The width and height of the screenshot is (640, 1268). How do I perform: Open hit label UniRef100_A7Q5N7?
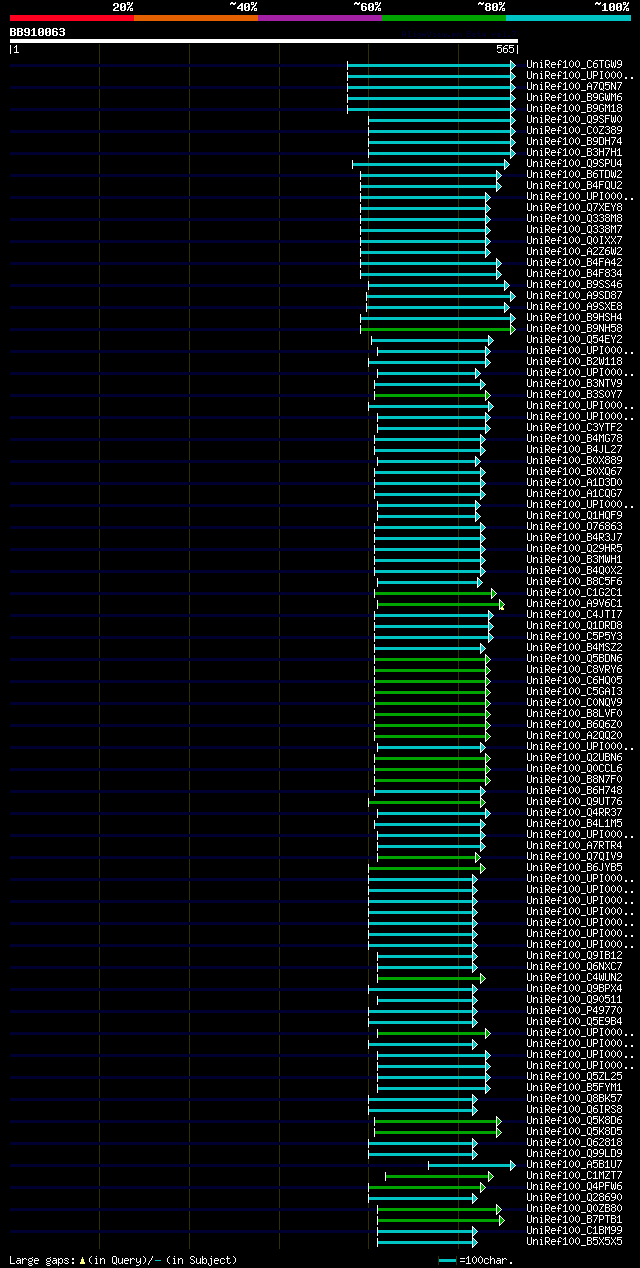pos(574,86)
